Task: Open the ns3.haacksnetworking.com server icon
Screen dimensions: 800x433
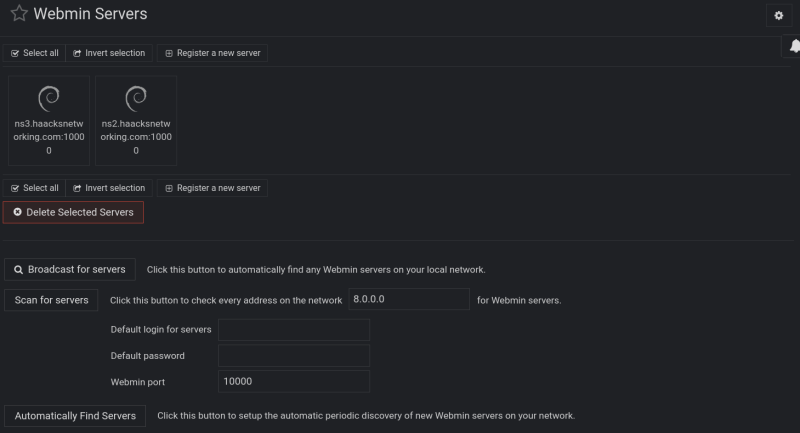Action: coord(49,98)
